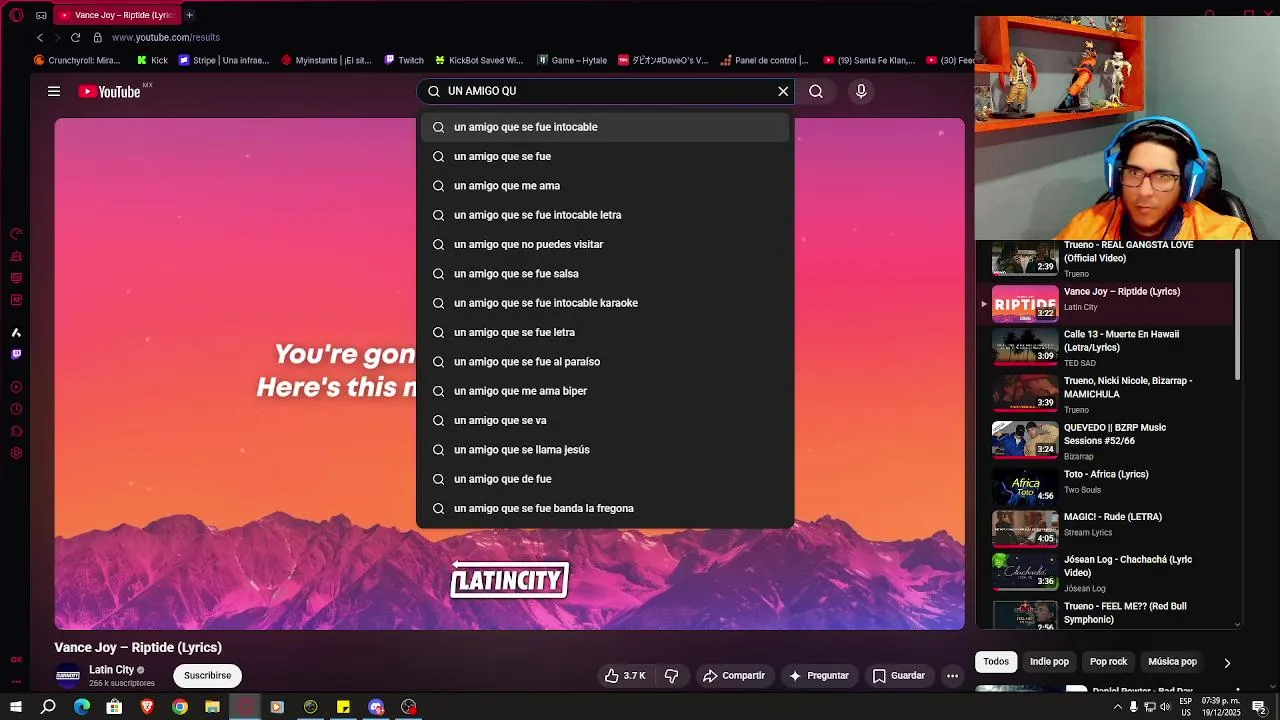This screenshot has width=1280, height=720.
Task: Open the Crunchyroll bookmark
Action: pyautogui.click(x=77, y=60)
